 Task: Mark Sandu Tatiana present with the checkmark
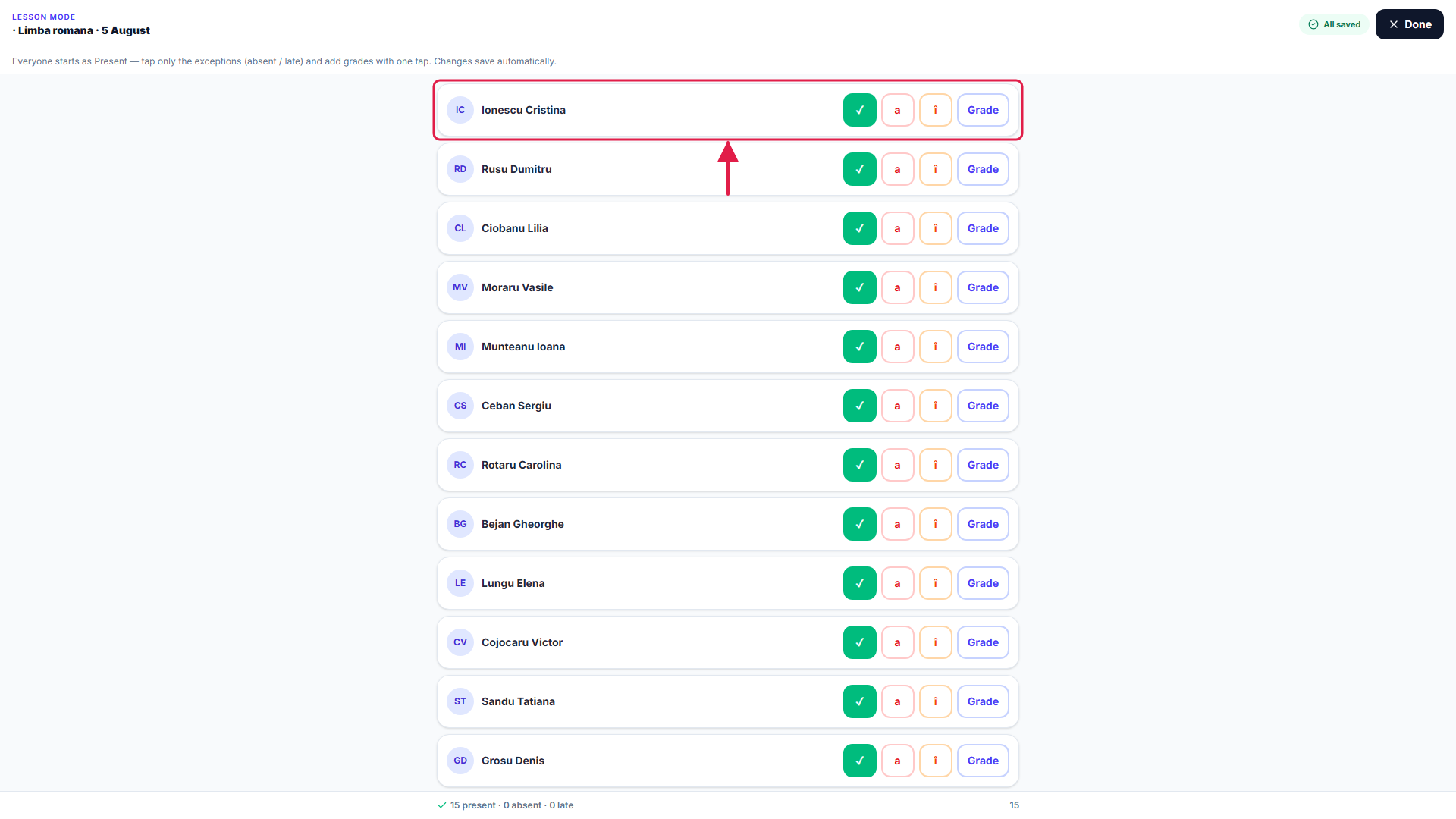click(x=859, y=701)
